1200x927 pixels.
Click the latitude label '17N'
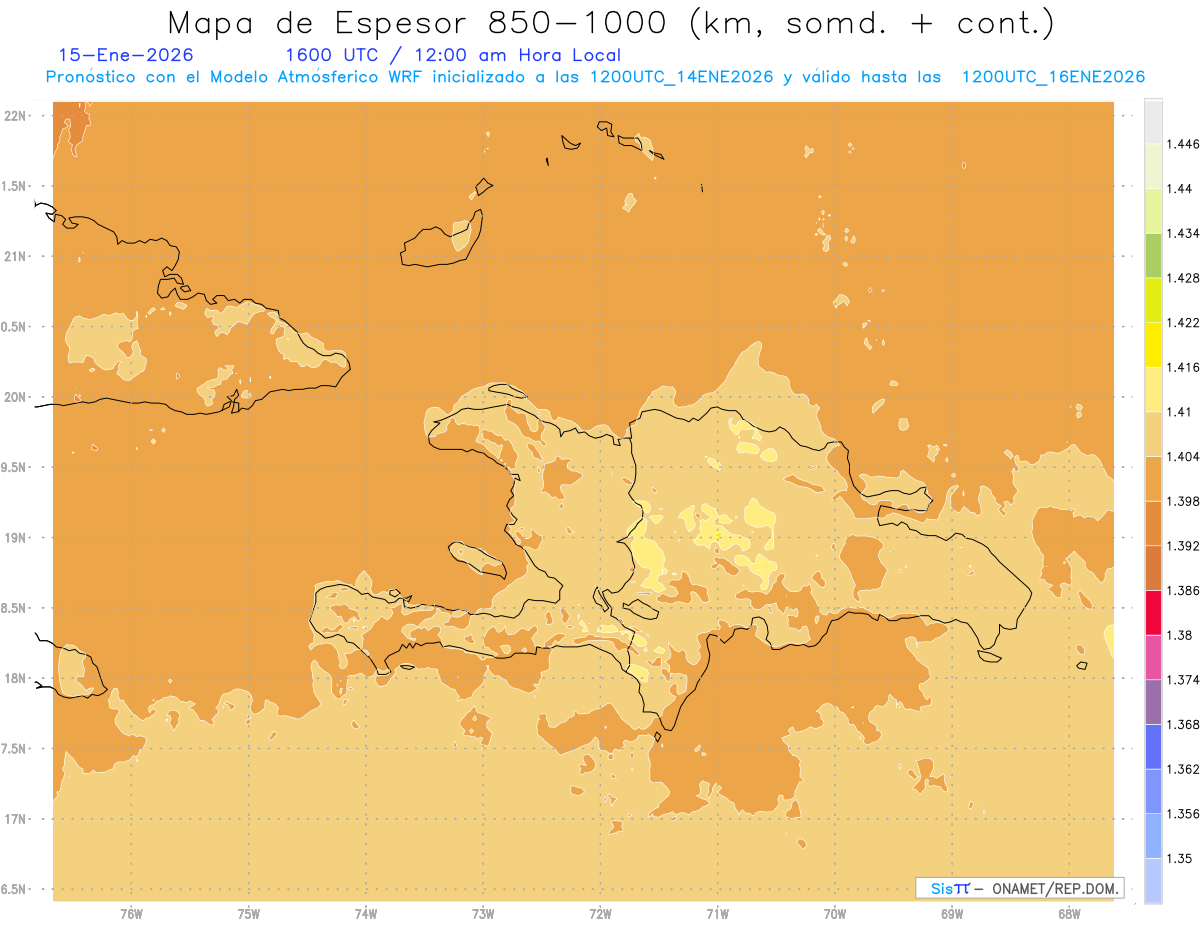point(16,819)
